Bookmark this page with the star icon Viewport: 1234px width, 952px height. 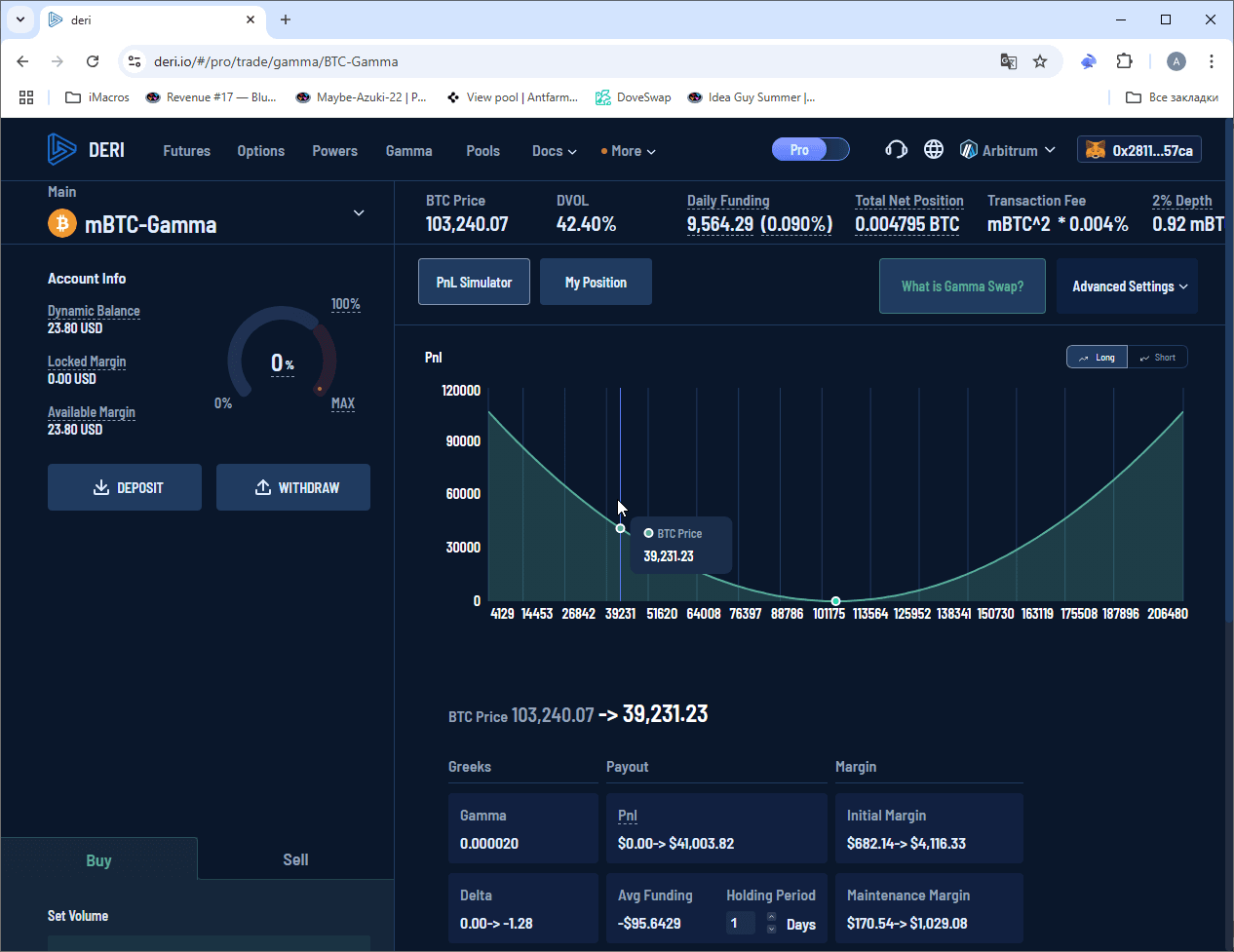[x=1040, y=61]
